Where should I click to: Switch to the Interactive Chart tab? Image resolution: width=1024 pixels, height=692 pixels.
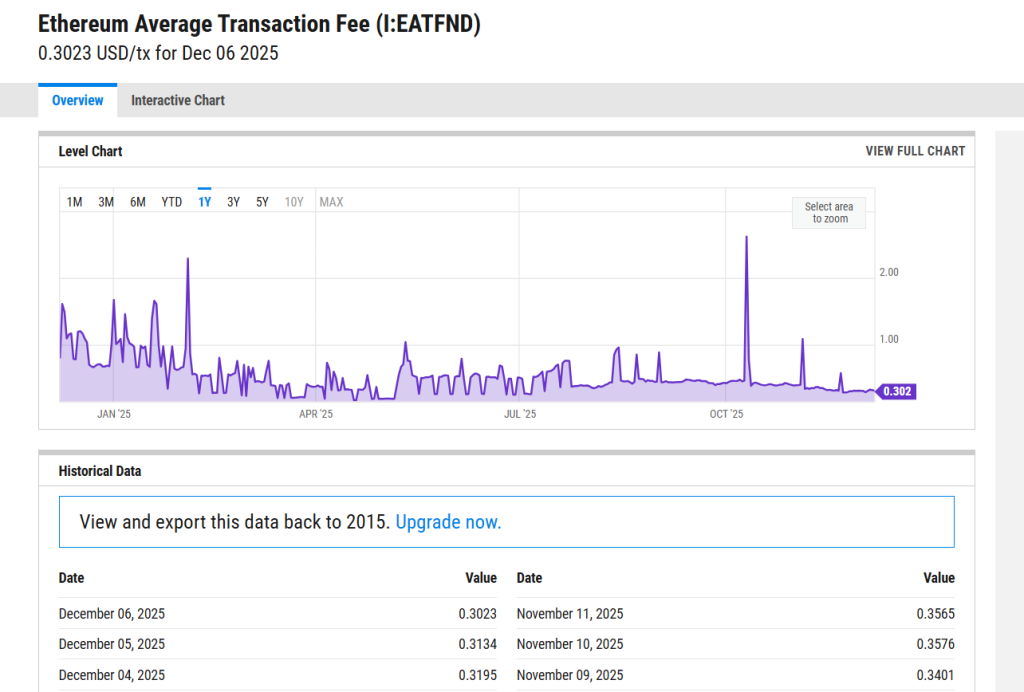(x=177, y=100)
